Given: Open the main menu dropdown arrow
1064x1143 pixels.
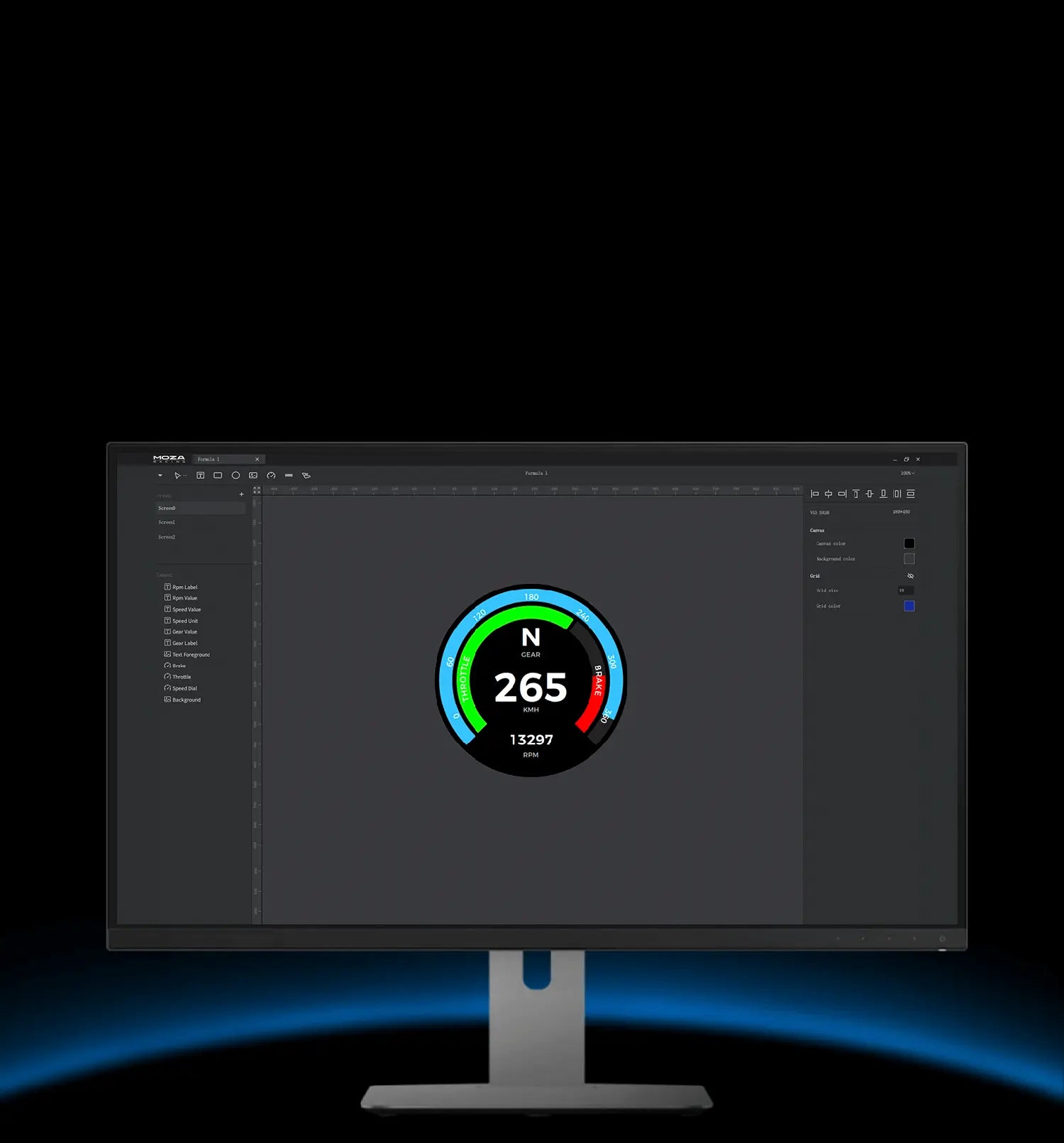Looking at the screenshot, I should point(160,475).
